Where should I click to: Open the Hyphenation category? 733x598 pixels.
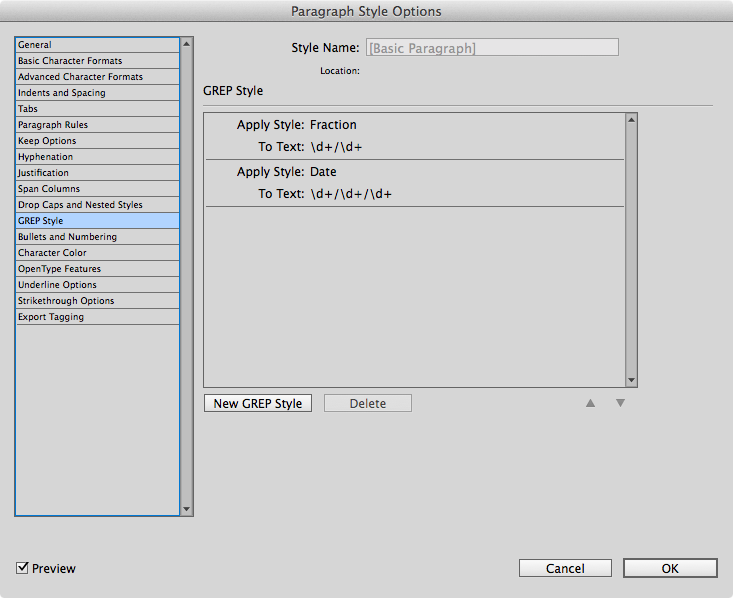tap(97, 157)
